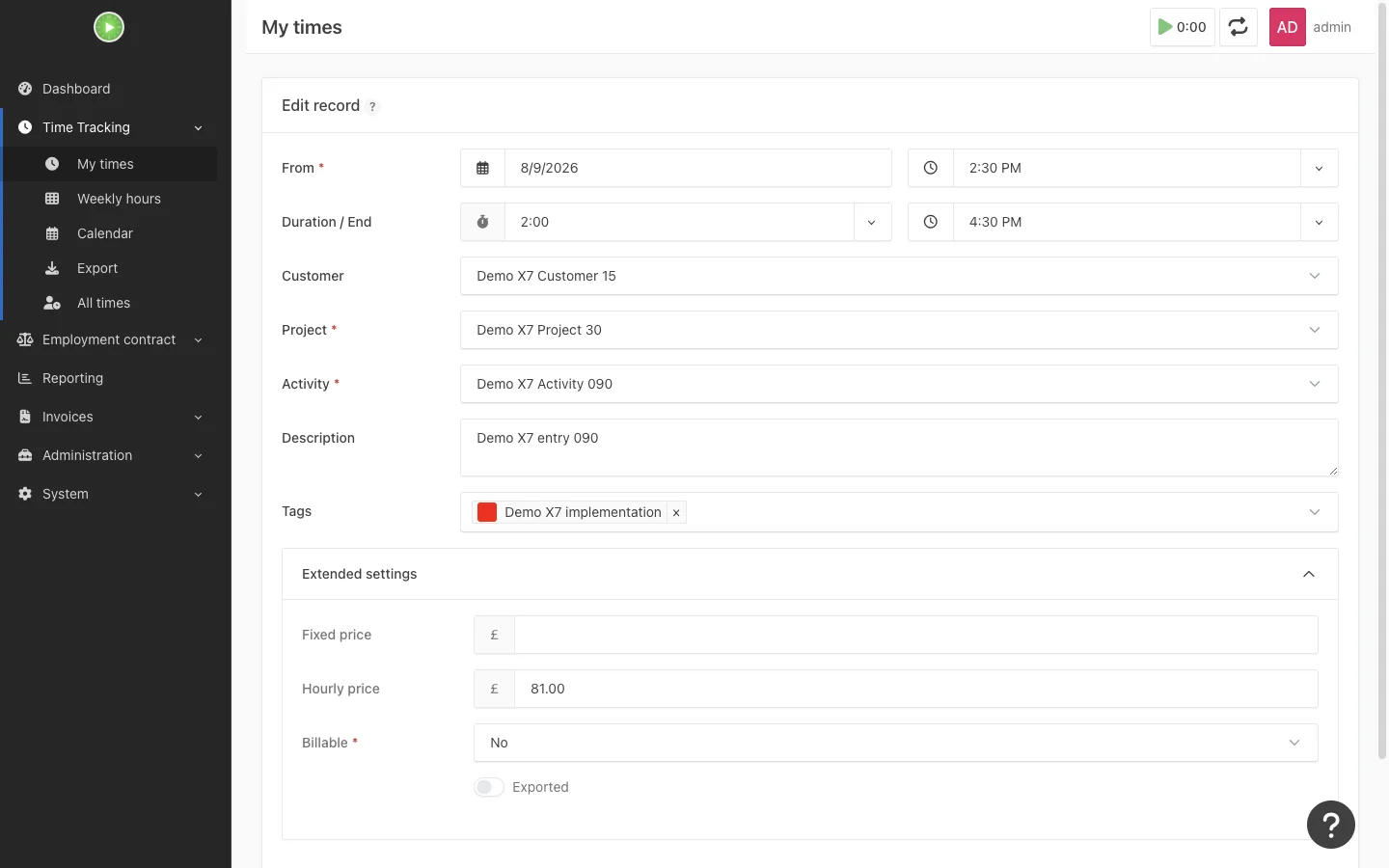The height and width of the screenshot is (868, 1389).
Task: Click the My times clock icon
Action: (x=52, y=164)
